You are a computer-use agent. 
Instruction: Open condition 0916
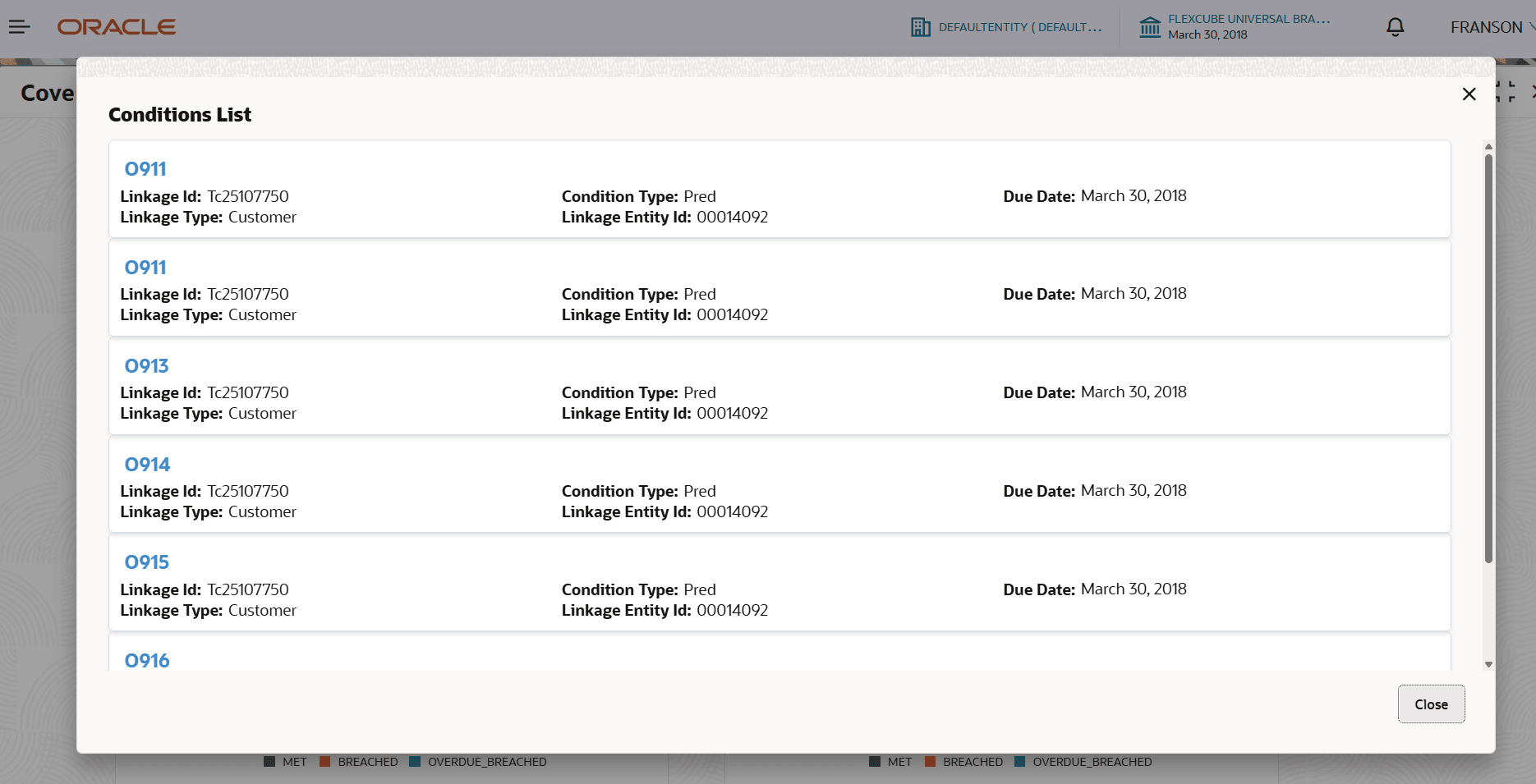(146, 660)
